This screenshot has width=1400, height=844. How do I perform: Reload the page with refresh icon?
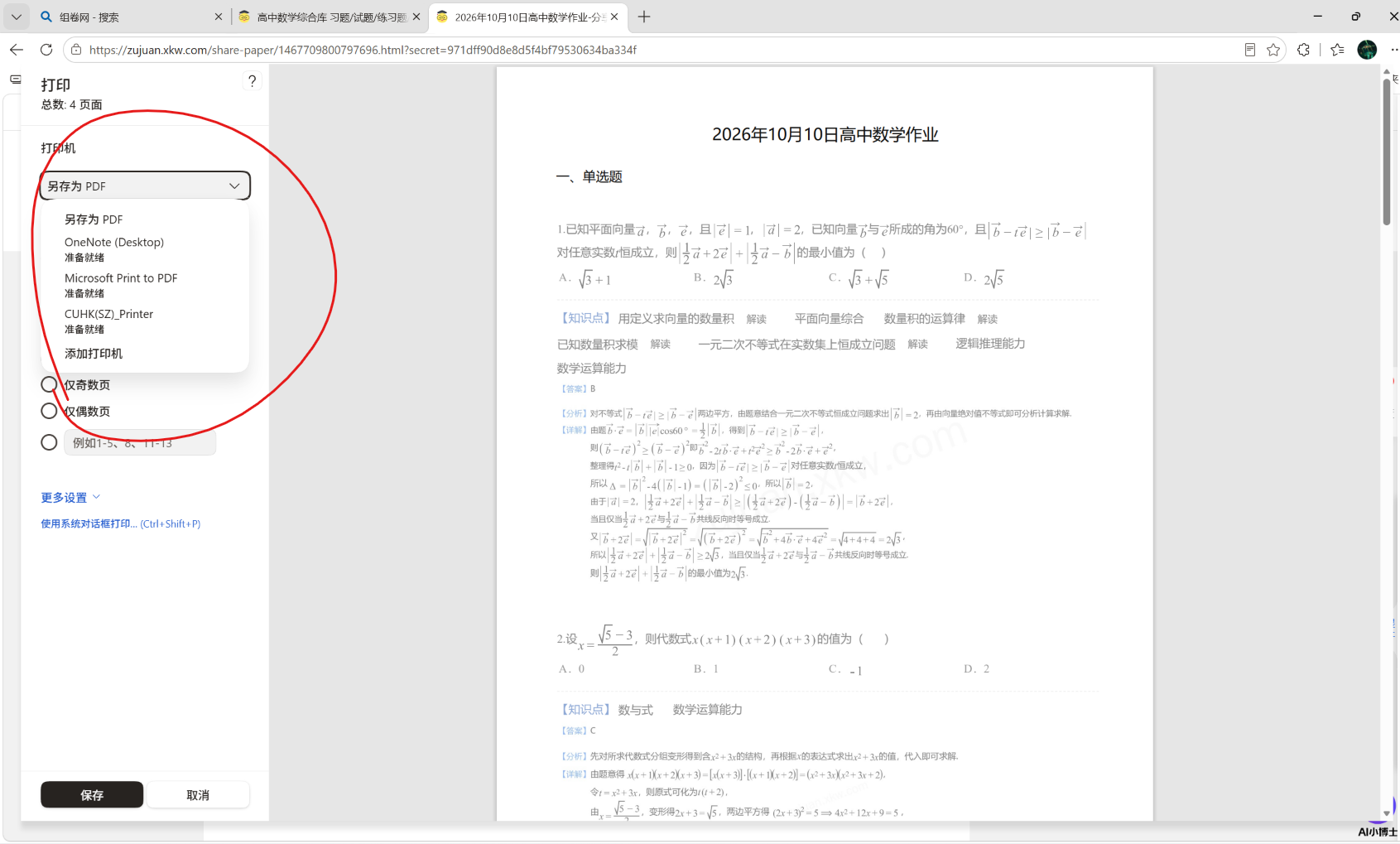point(46,50)
